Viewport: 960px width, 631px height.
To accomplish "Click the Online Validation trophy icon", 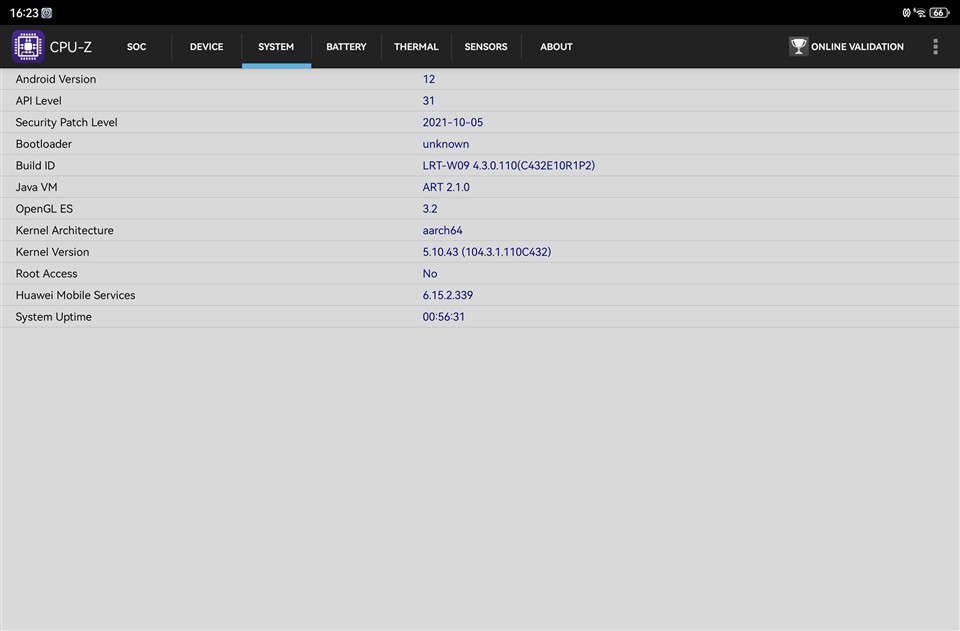I will [798, 47].
